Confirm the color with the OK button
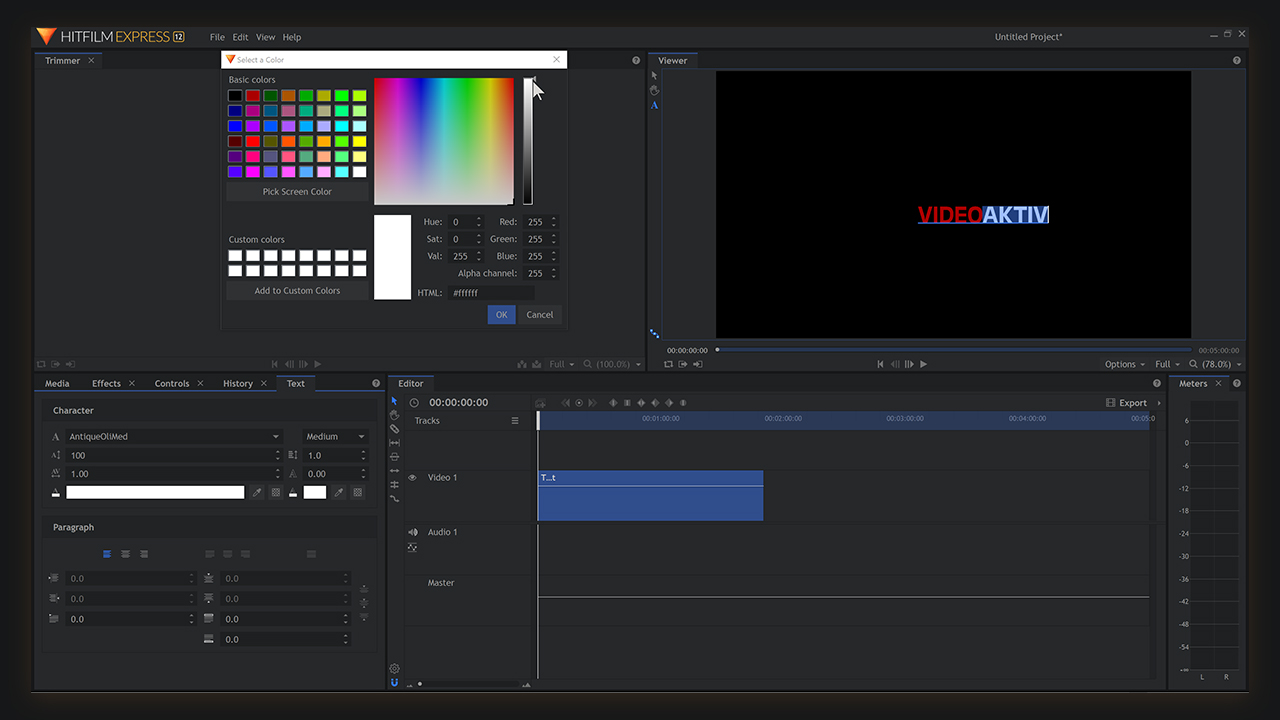The image size is (1280, 720). pos(501,315)
